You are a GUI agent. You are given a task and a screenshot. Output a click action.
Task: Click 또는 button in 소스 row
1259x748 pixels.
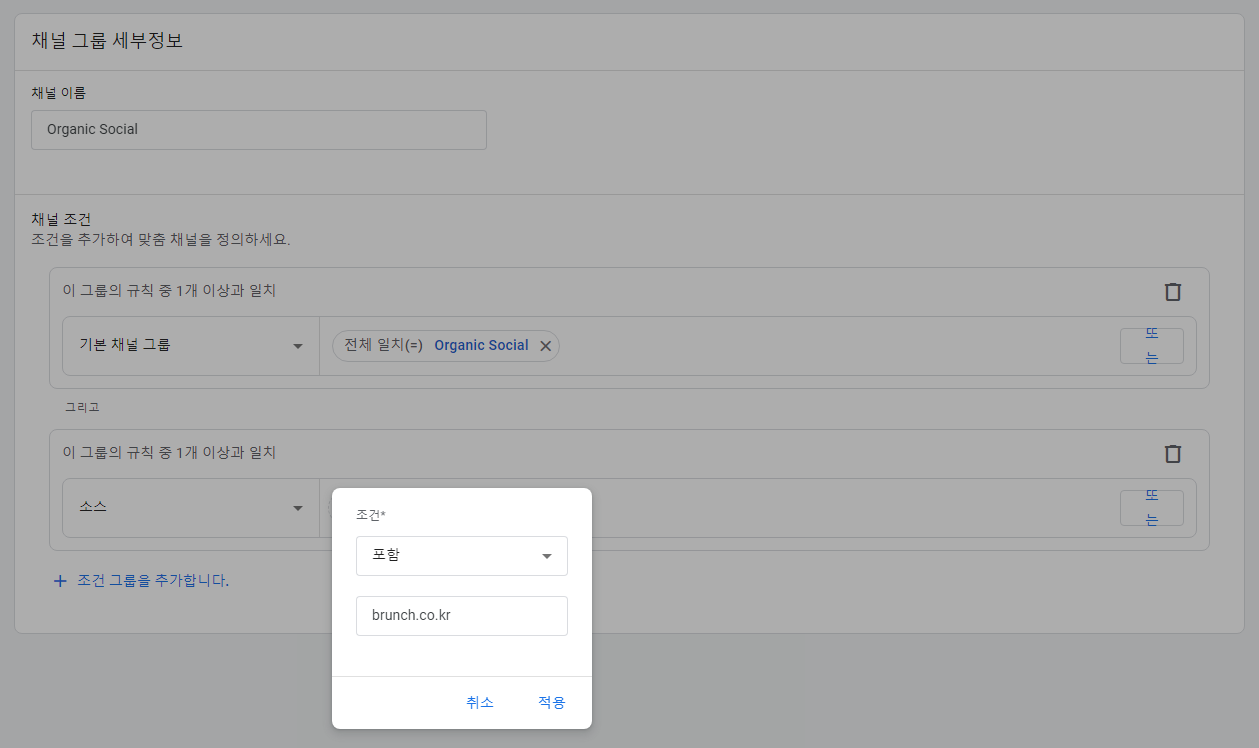(1152, 508)
